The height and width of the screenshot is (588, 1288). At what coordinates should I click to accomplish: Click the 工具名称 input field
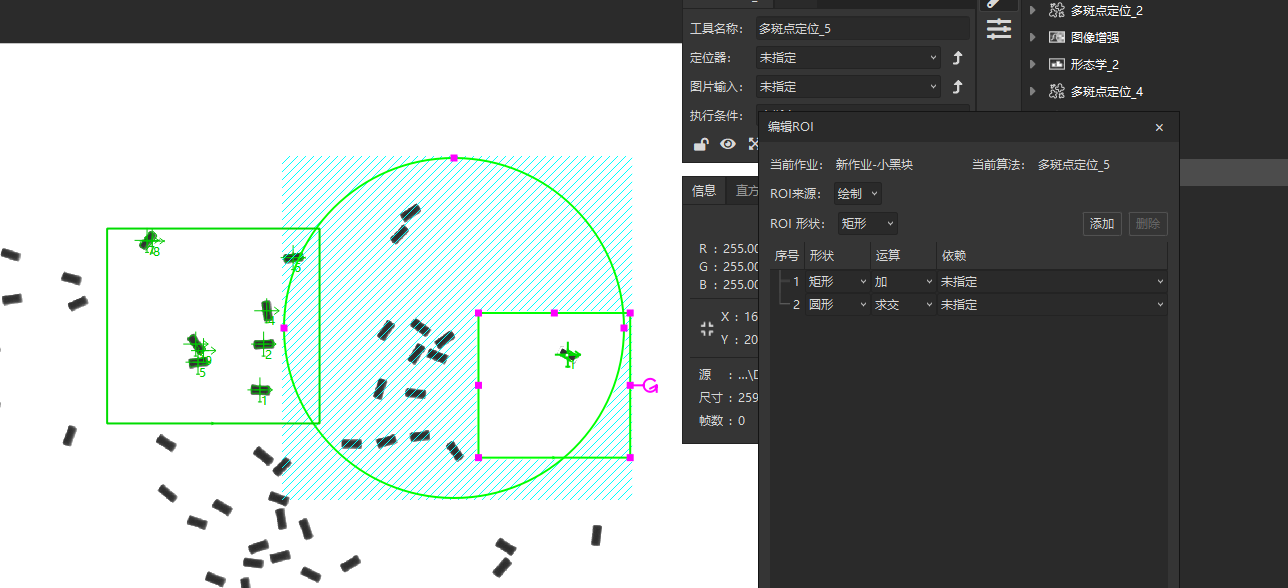tap(862, 29)
